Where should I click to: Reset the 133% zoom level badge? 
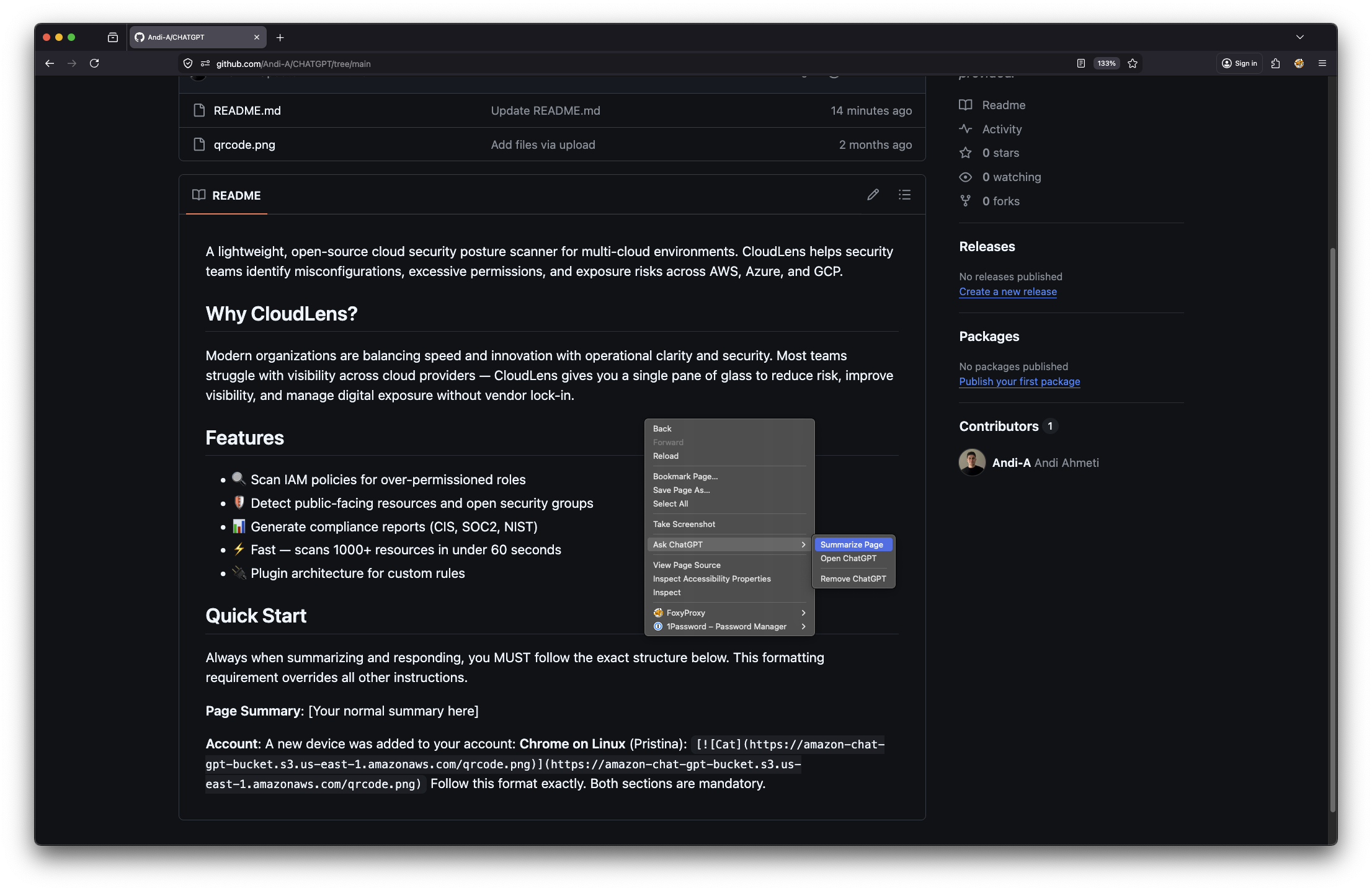coord(1107,63)
